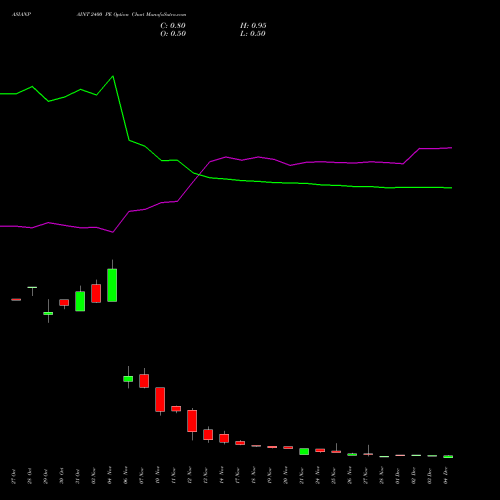Click the 17 Nov date label
500x500 pixels.
tap(238, 476)
